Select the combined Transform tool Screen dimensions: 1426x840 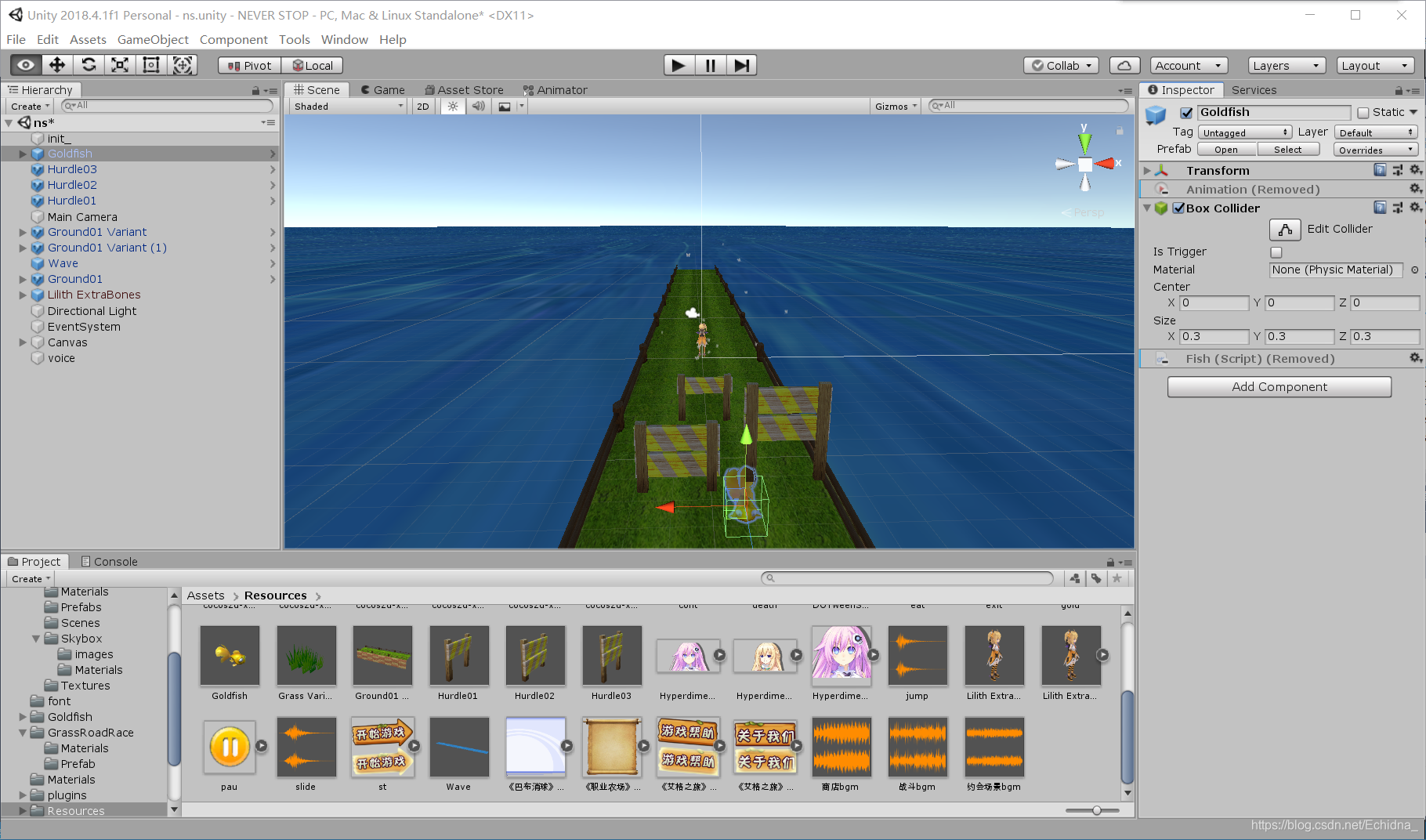pos(183,65)
